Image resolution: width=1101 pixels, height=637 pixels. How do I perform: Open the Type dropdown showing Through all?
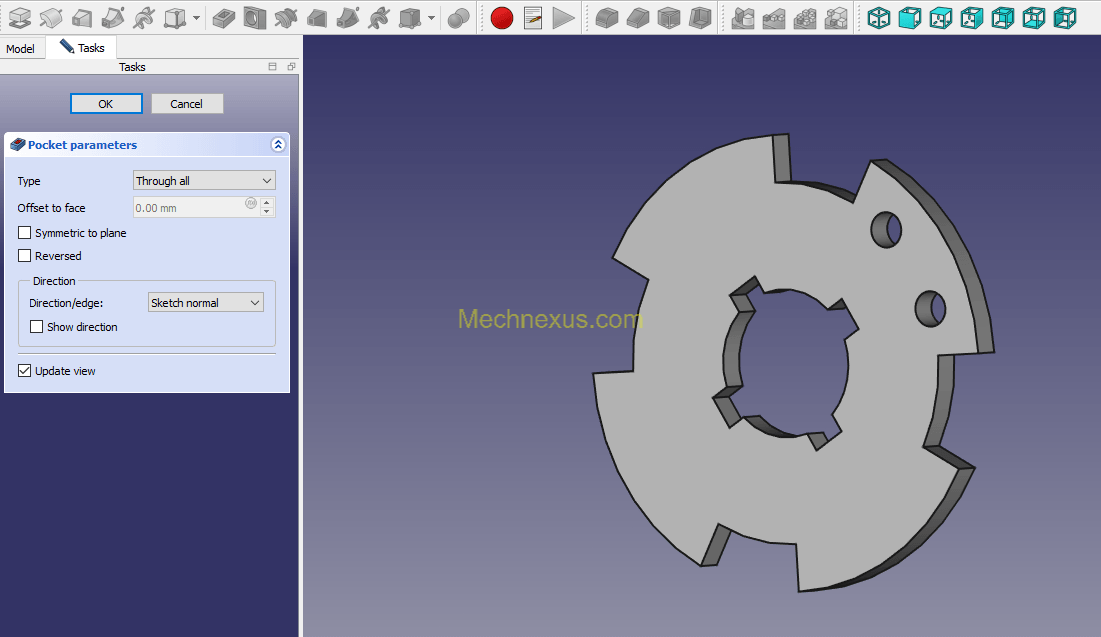[204, 181]
